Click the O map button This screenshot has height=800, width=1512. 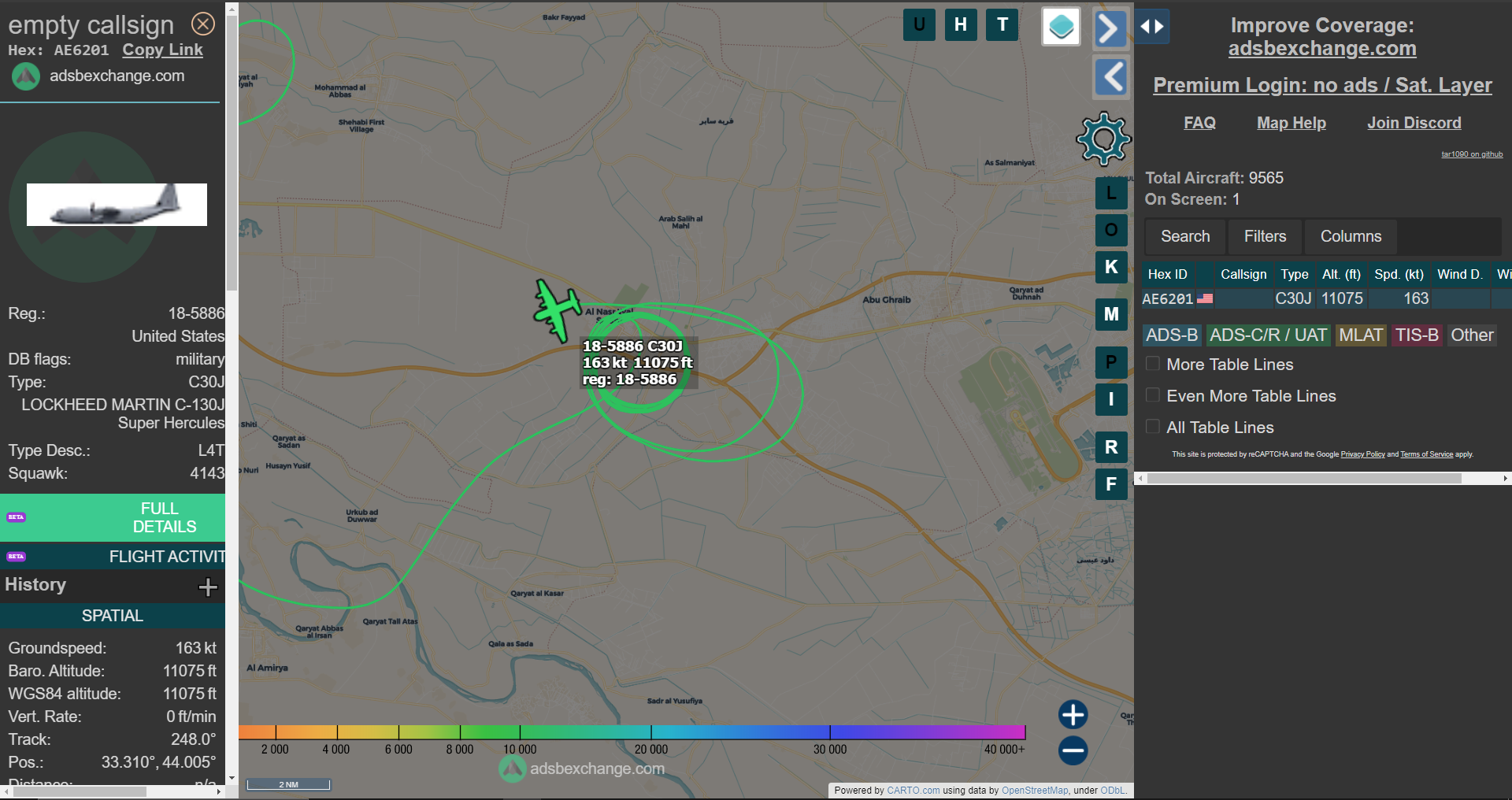point(1111,230)
